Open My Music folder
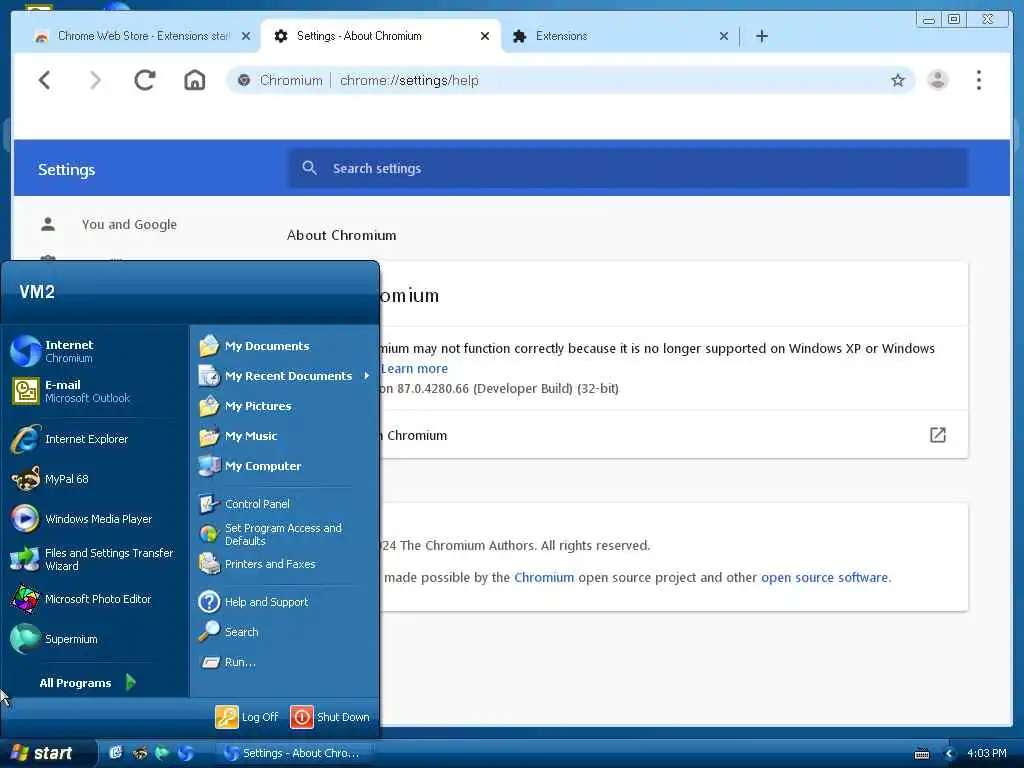The width and height of the screenshot is (1024, 768). point(285,436)
